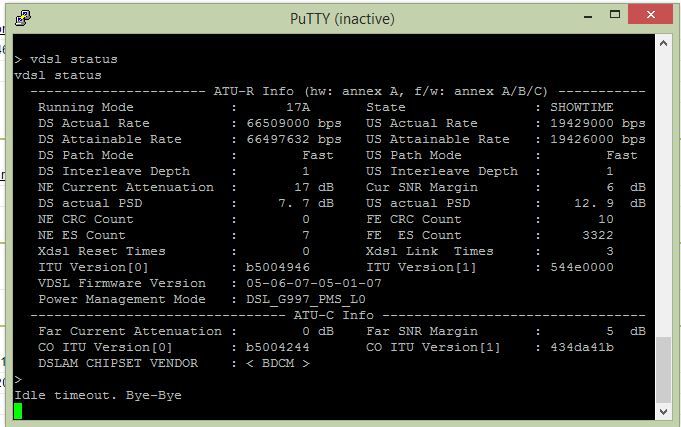This screenshot has height=427, width=681.
Task: Click the 'b5004946' ITU version value
Action: (278, 268)
